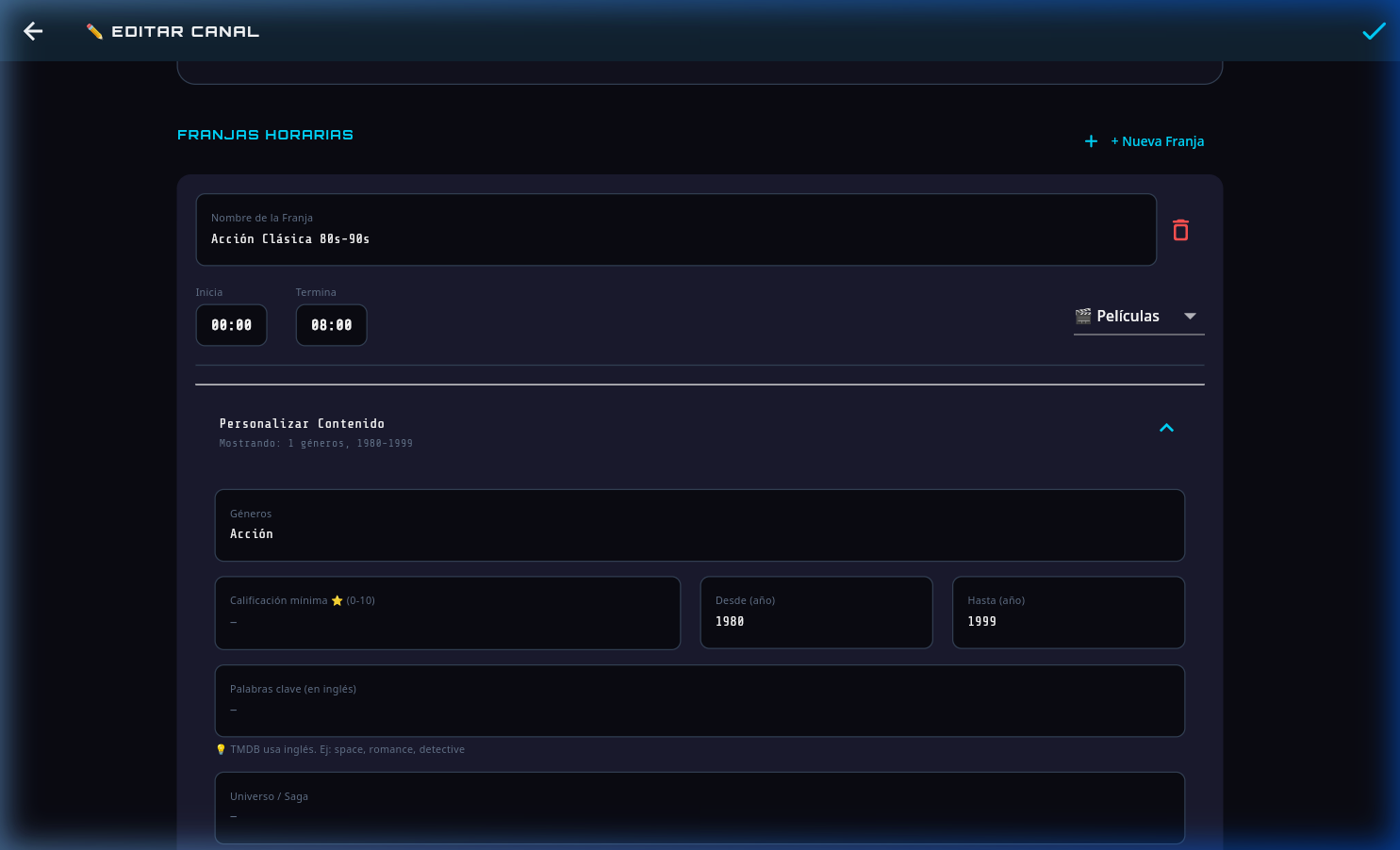The width and height of the screenshot is (1400, 850).
Task: Focus the Calificación mínima field
Action: tap(447, 613)
